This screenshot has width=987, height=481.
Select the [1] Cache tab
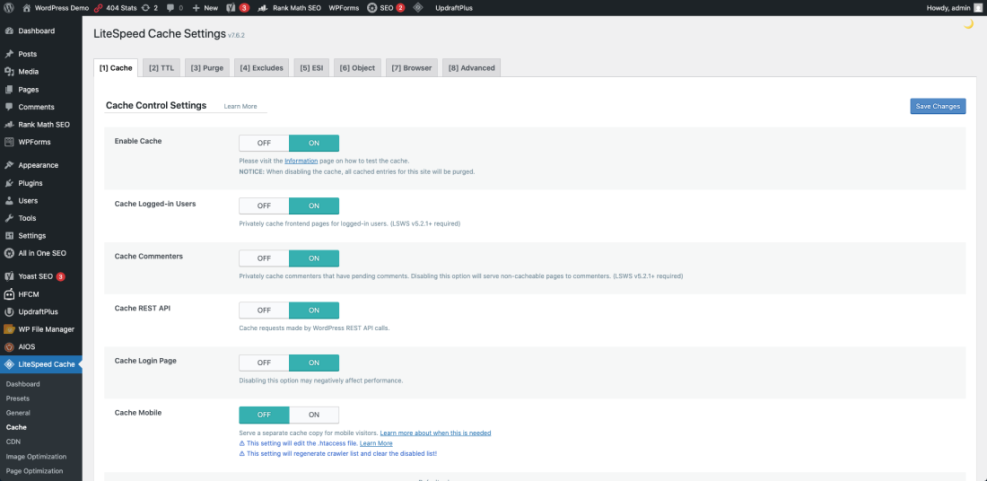pos(116,68)
